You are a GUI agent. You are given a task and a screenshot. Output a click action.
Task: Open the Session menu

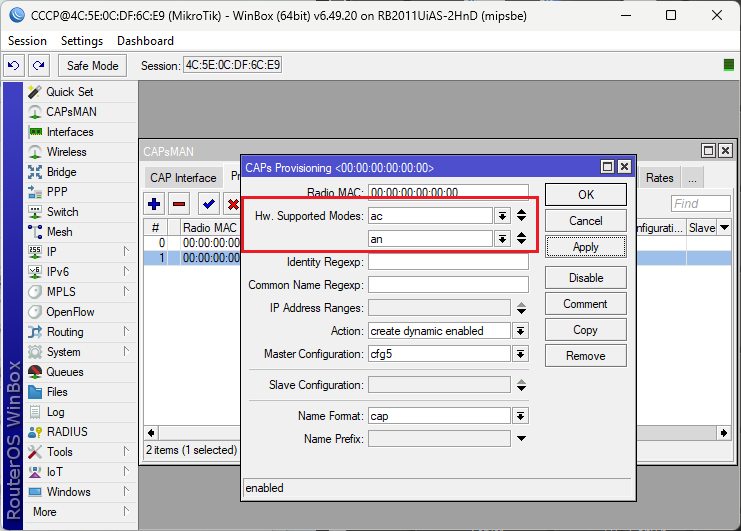[x=27, y=41]
